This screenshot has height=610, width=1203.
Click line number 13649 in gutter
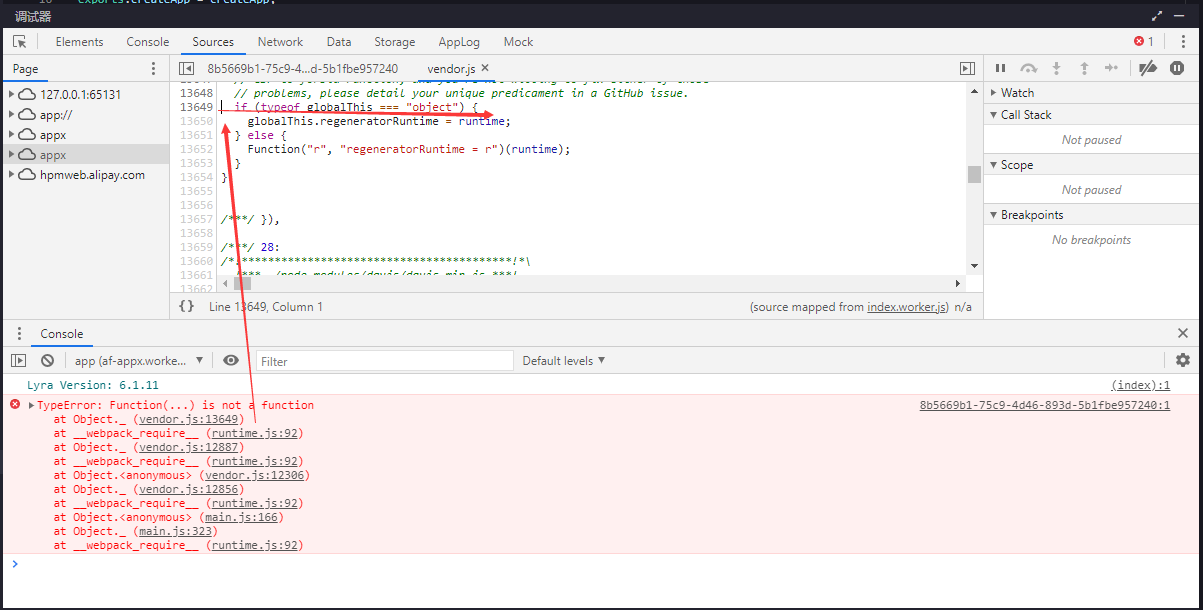coord(196,107)
